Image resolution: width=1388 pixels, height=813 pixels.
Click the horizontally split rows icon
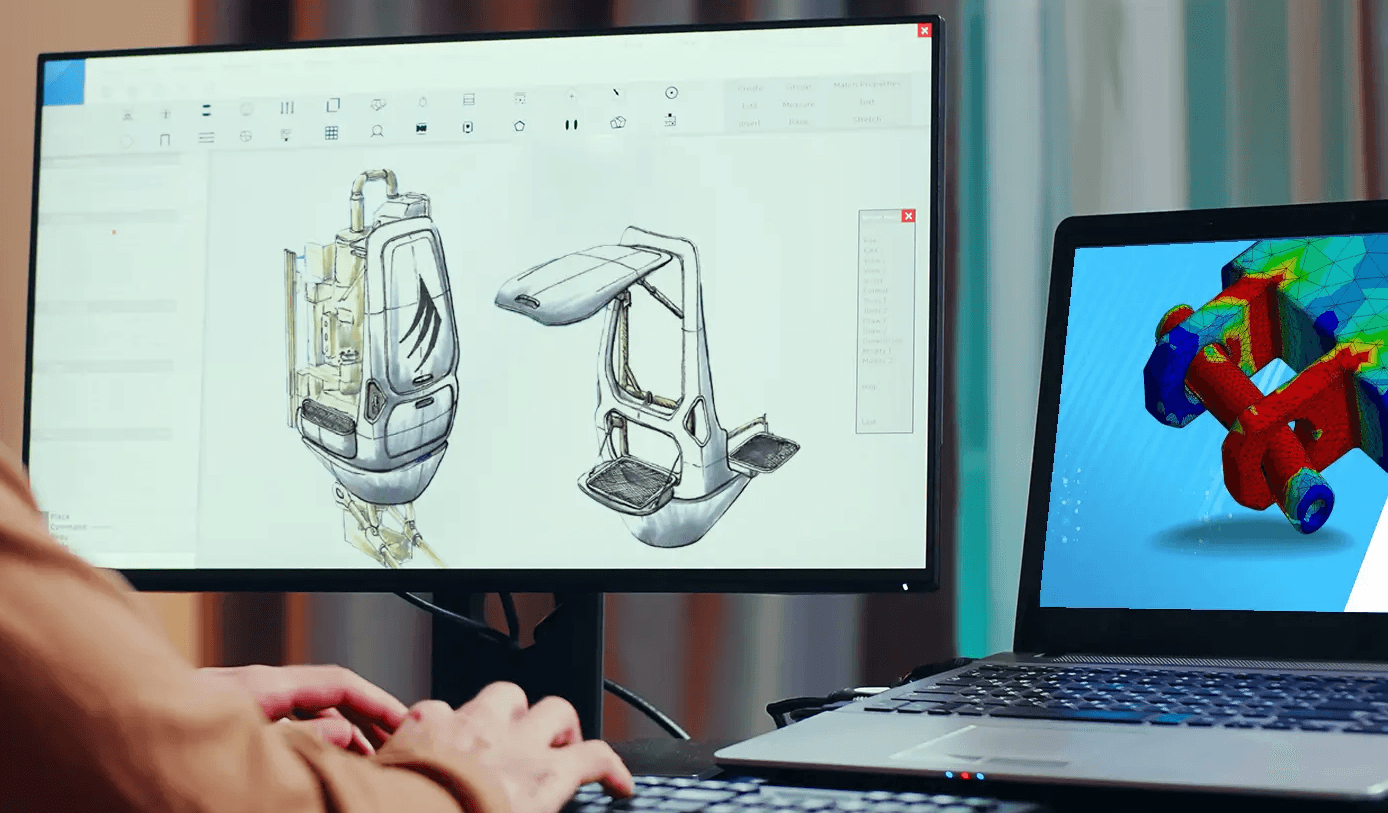tap(468, 100)
